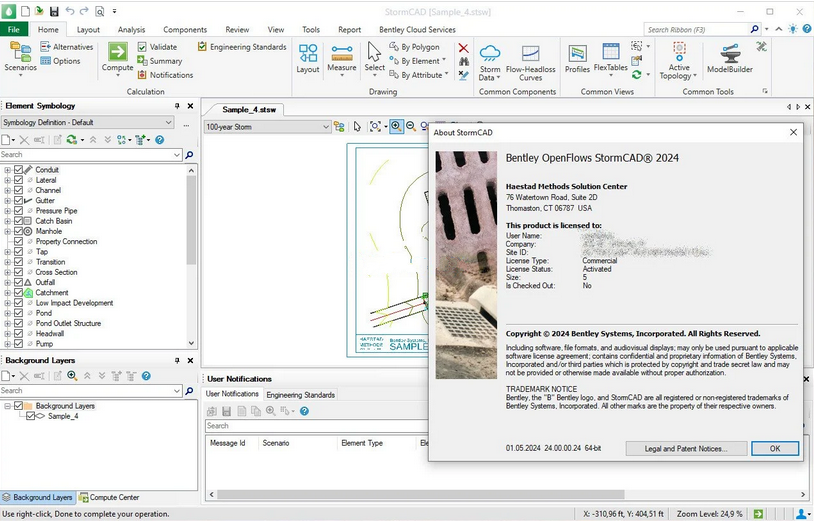Open the By Attribute dropdown arrow
The image size is (814, 521).
[446, 74]
